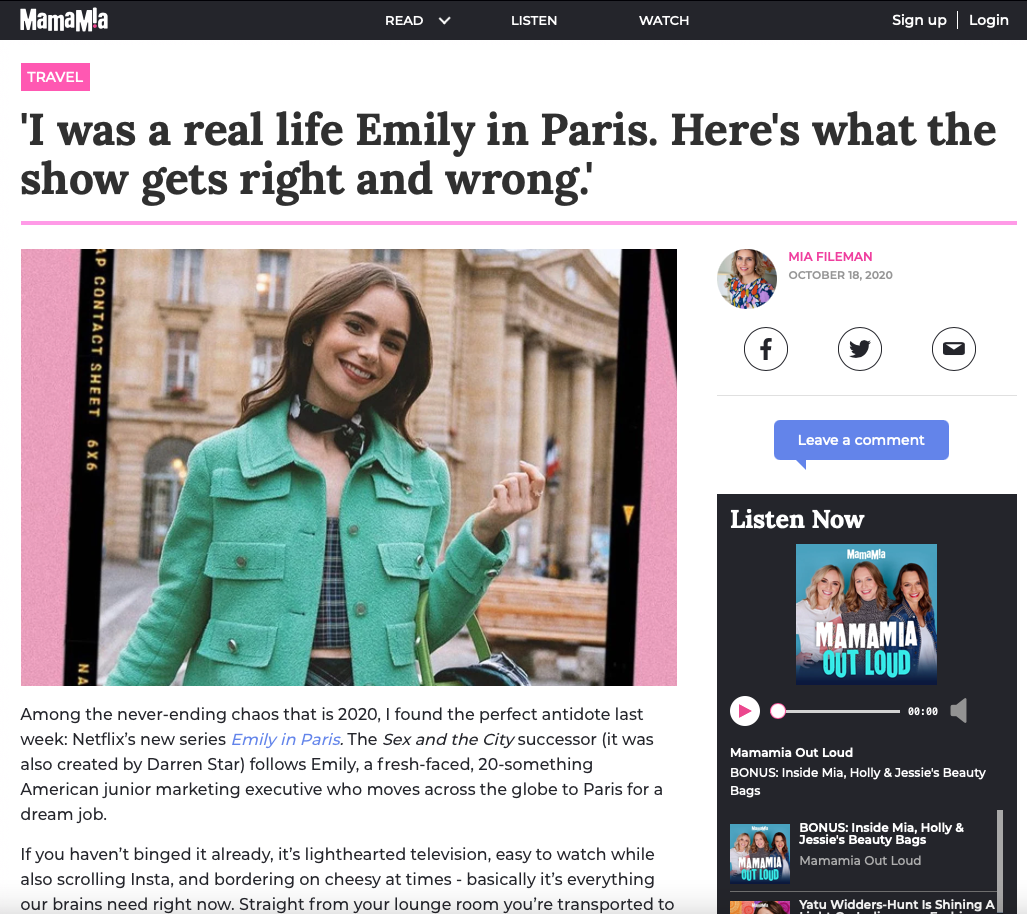Screen dimensions: 1027x914
Task: Open the Emily in Paris hyperlink
Action: [286, 739]
